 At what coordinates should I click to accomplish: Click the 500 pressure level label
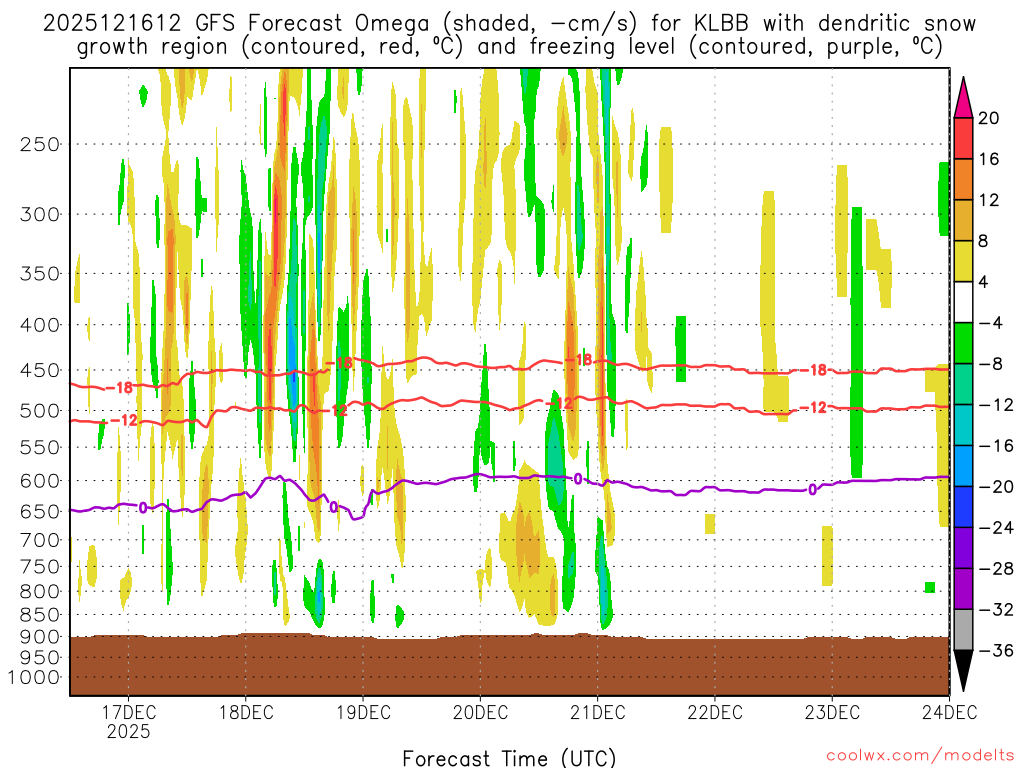point(40,411)
